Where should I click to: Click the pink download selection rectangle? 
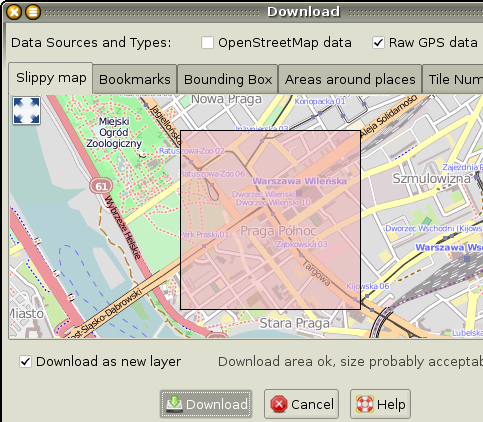tap(270, 220)
